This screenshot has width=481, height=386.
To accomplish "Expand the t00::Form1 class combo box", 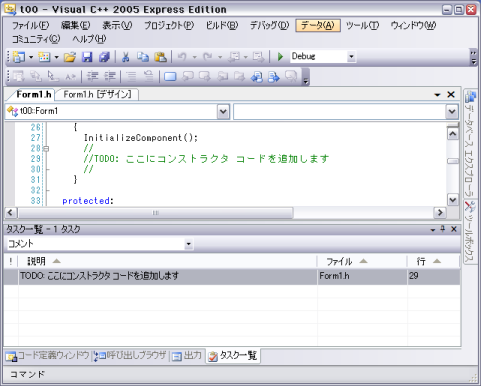I will click(x=223, y=112).
